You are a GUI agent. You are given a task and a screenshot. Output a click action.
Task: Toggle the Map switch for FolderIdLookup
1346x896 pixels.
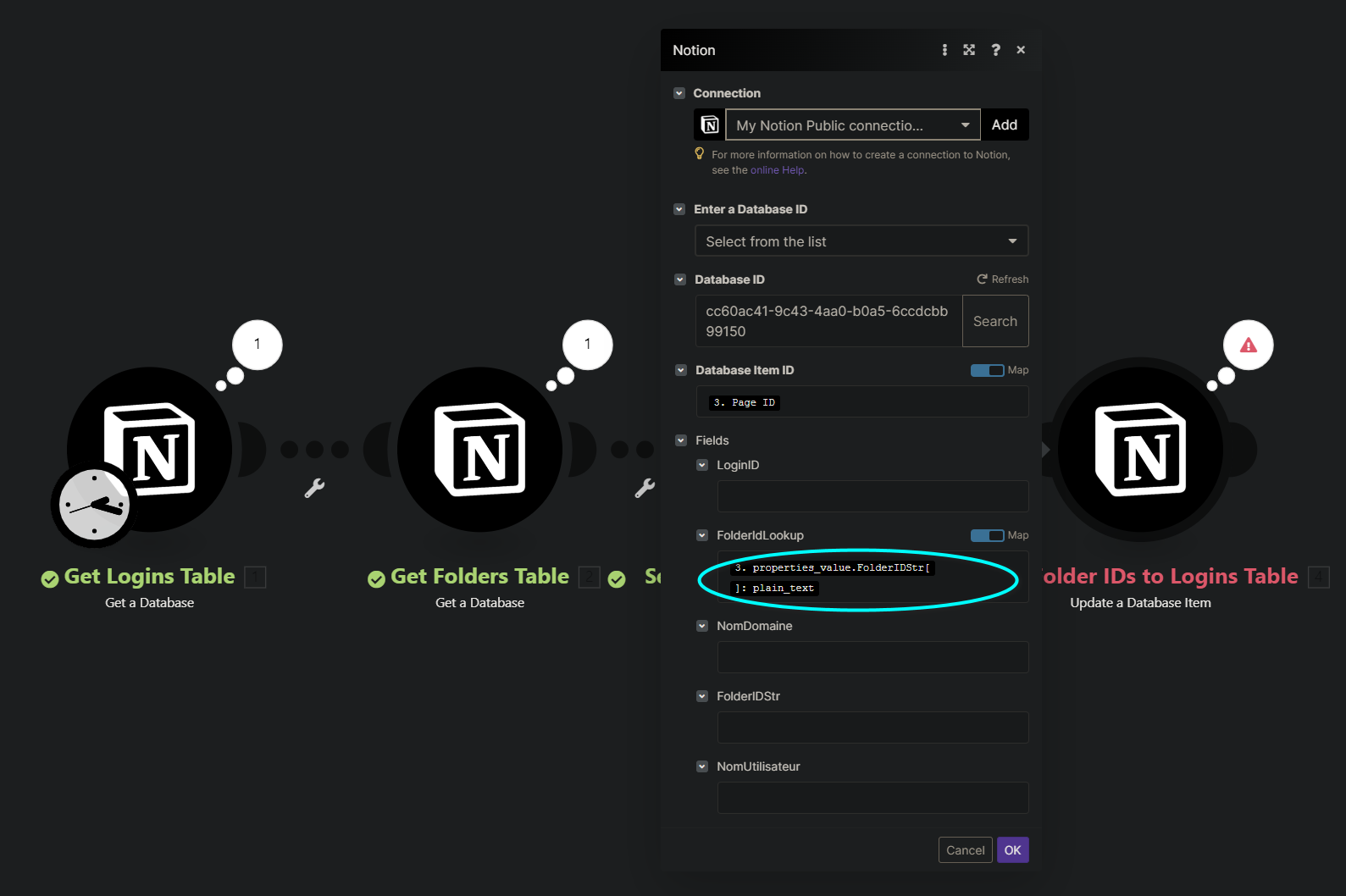pos(987,535)
